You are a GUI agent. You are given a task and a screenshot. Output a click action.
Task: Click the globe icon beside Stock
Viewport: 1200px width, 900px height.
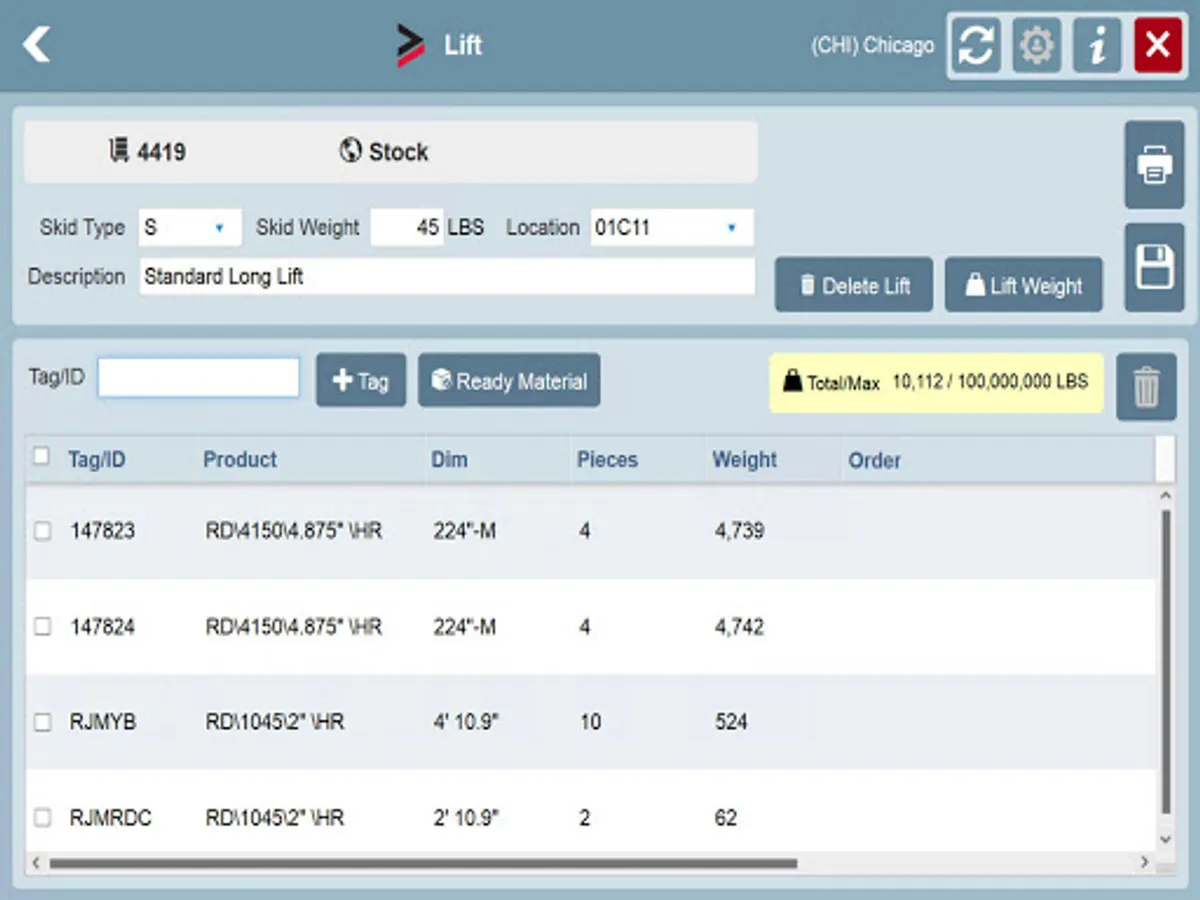click(350, 152)
